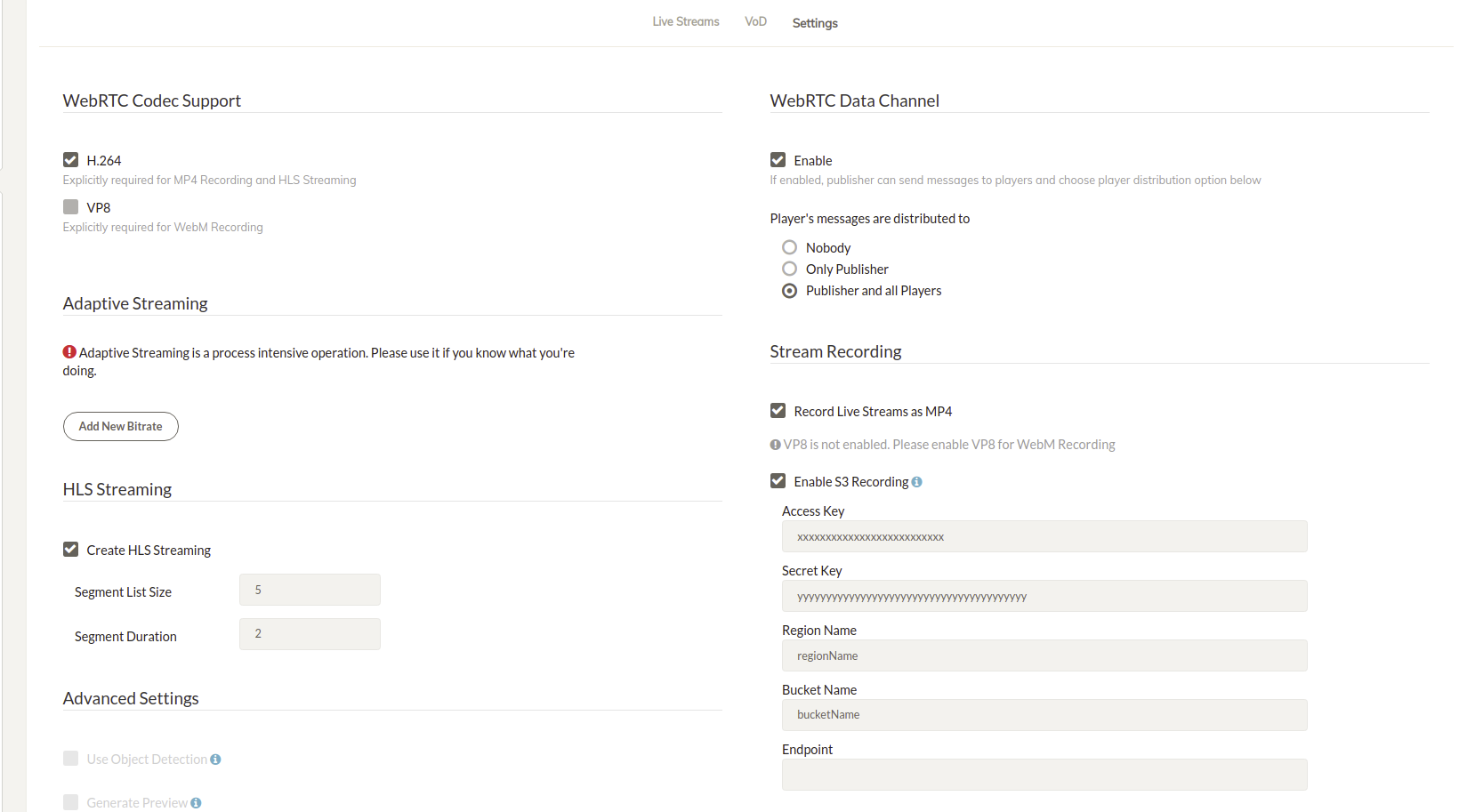Screen dimensions: 1459x812
Task: Toggle Record Live Streams as MP4
Action: tap(778, 411)
